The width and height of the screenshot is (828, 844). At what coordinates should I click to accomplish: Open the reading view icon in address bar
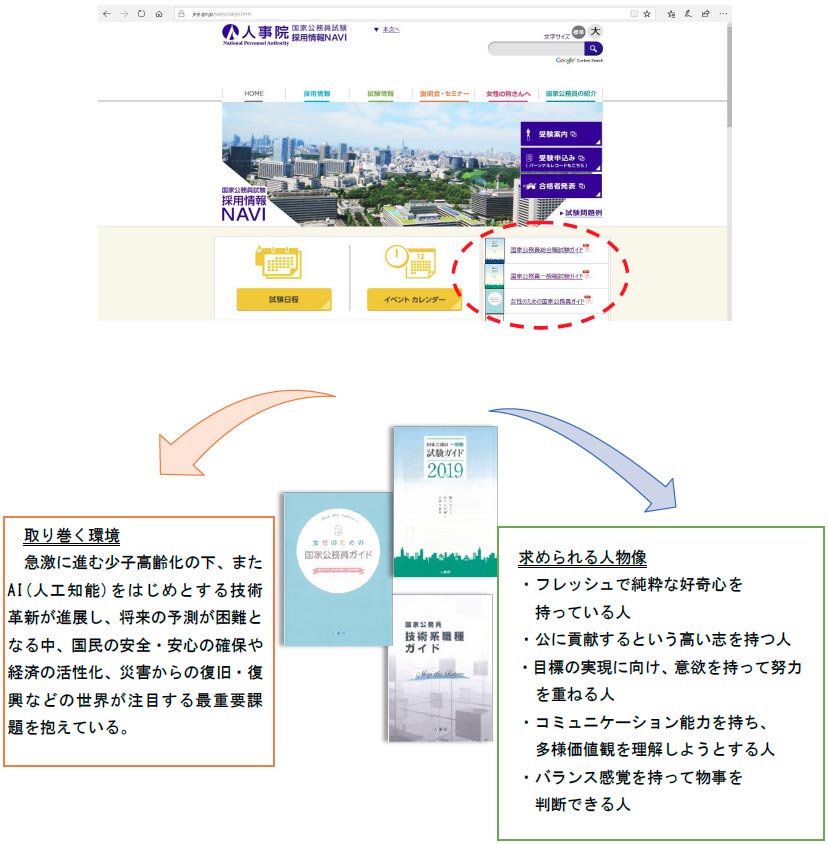click(x=634, y=14)
